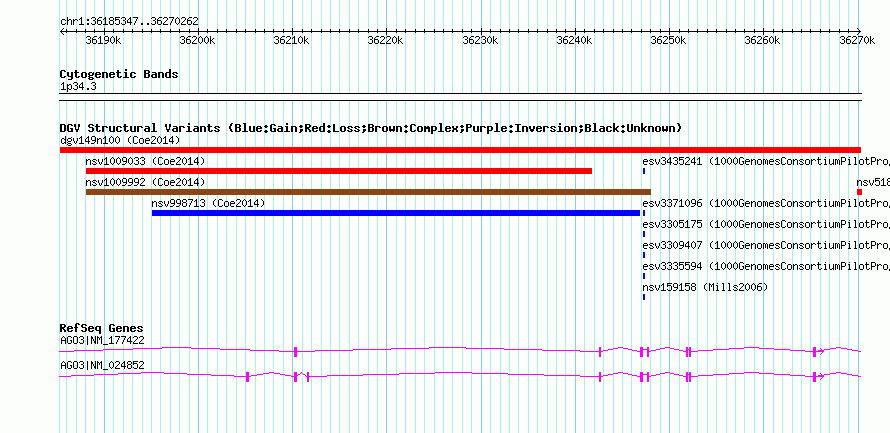Open the nsv998713 (Coe2014) label

click(208, 203)
